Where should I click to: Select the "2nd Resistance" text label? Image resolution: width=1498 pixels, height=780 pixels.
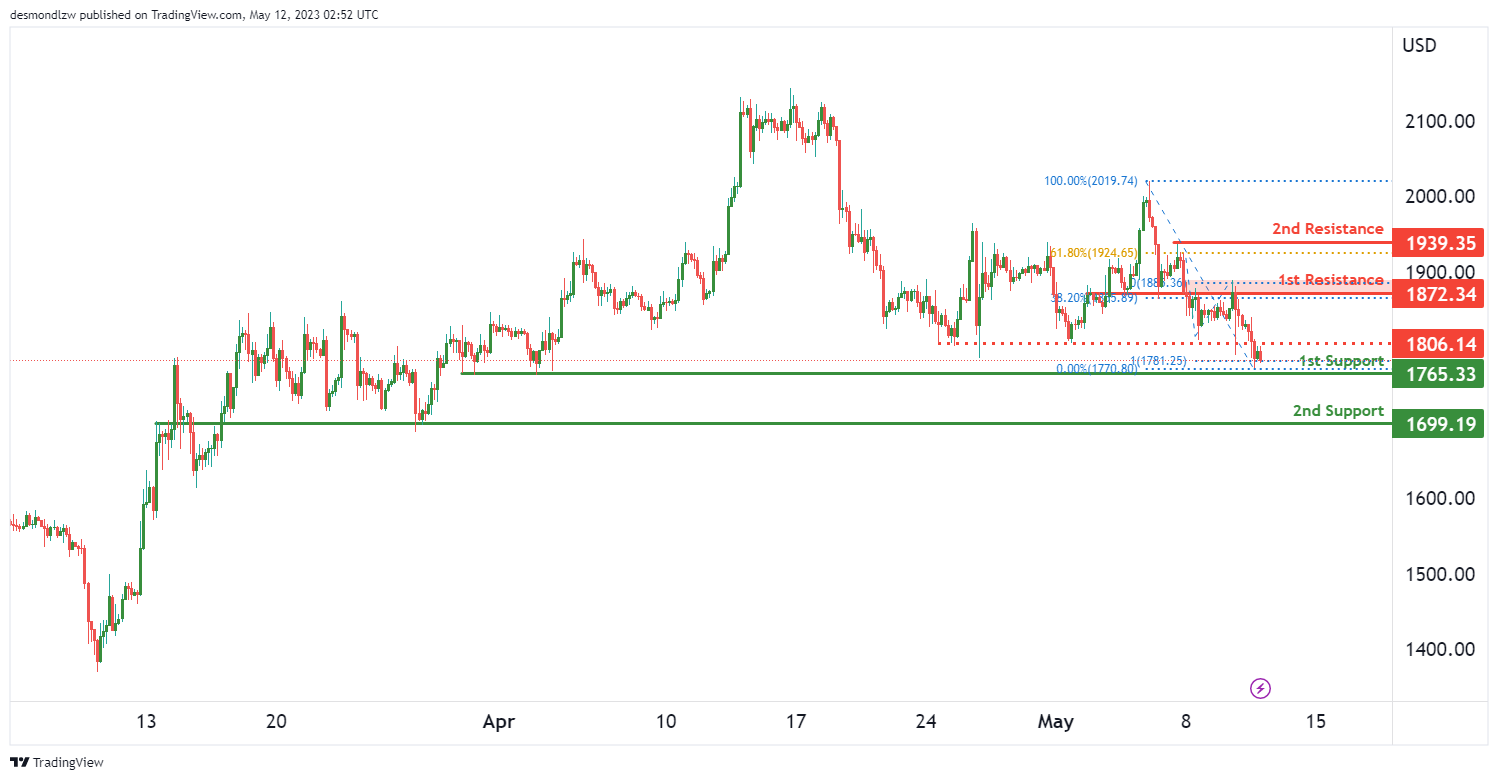click(1327, 229)
